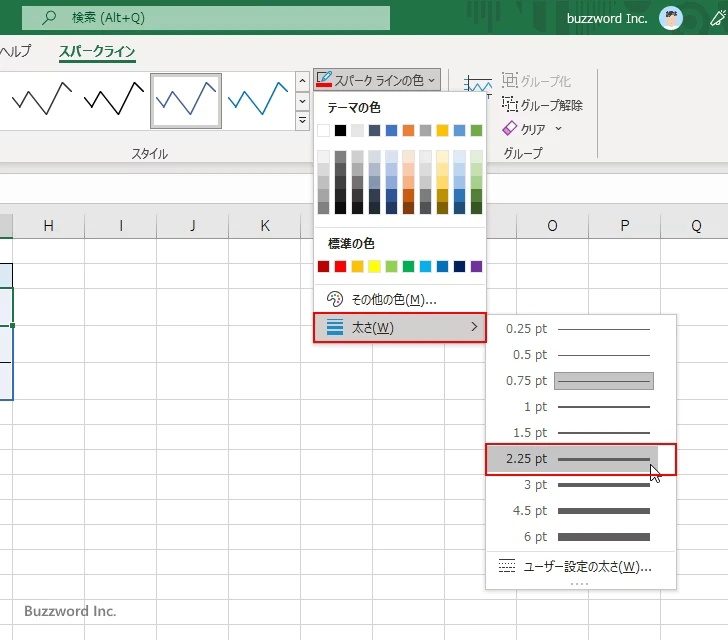This screenshot has height=640, width=728.
Task: Click the pen icon in title bar
Action: [x=717, y=19]
